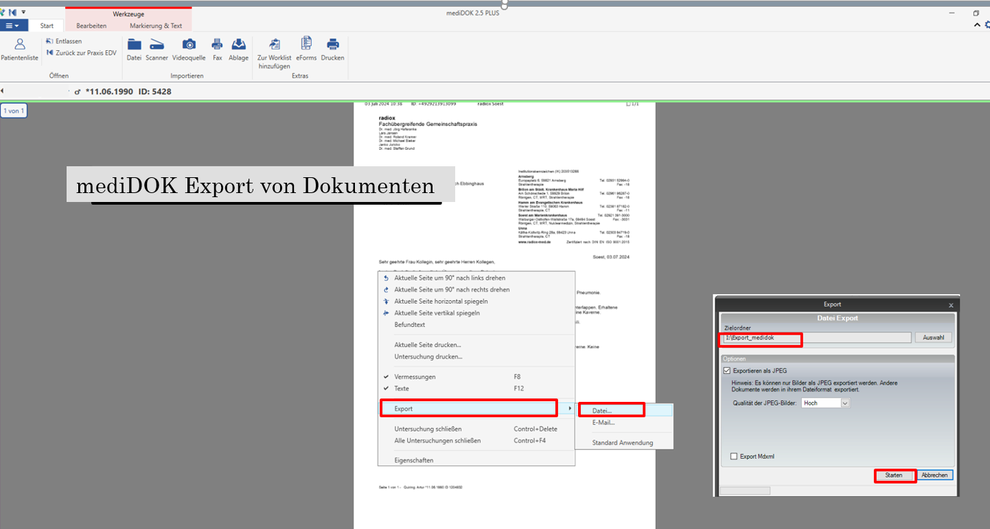Toggle Vermessungen checked menu item
Image resolution: width=990 pixels, height=529 pixels.
click(x=476, y=377)
